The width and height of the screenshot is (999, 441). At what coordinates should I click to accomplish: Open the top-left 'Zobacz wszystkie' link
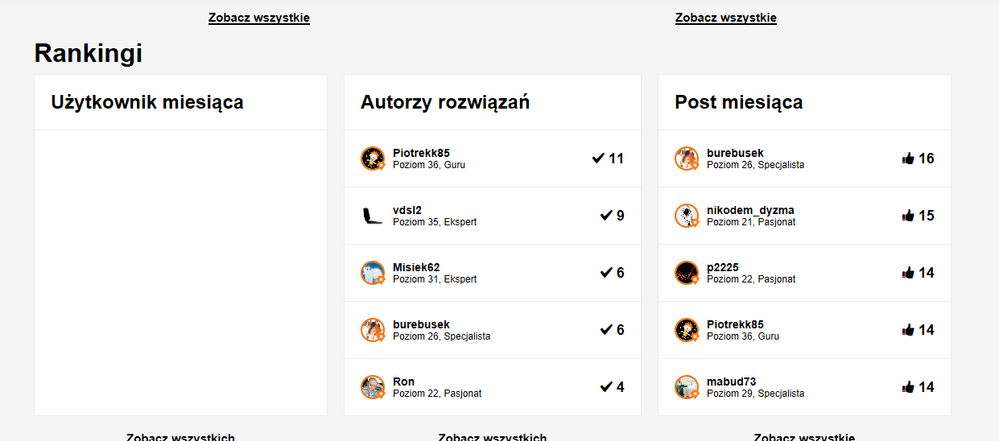tap(259, 18)
